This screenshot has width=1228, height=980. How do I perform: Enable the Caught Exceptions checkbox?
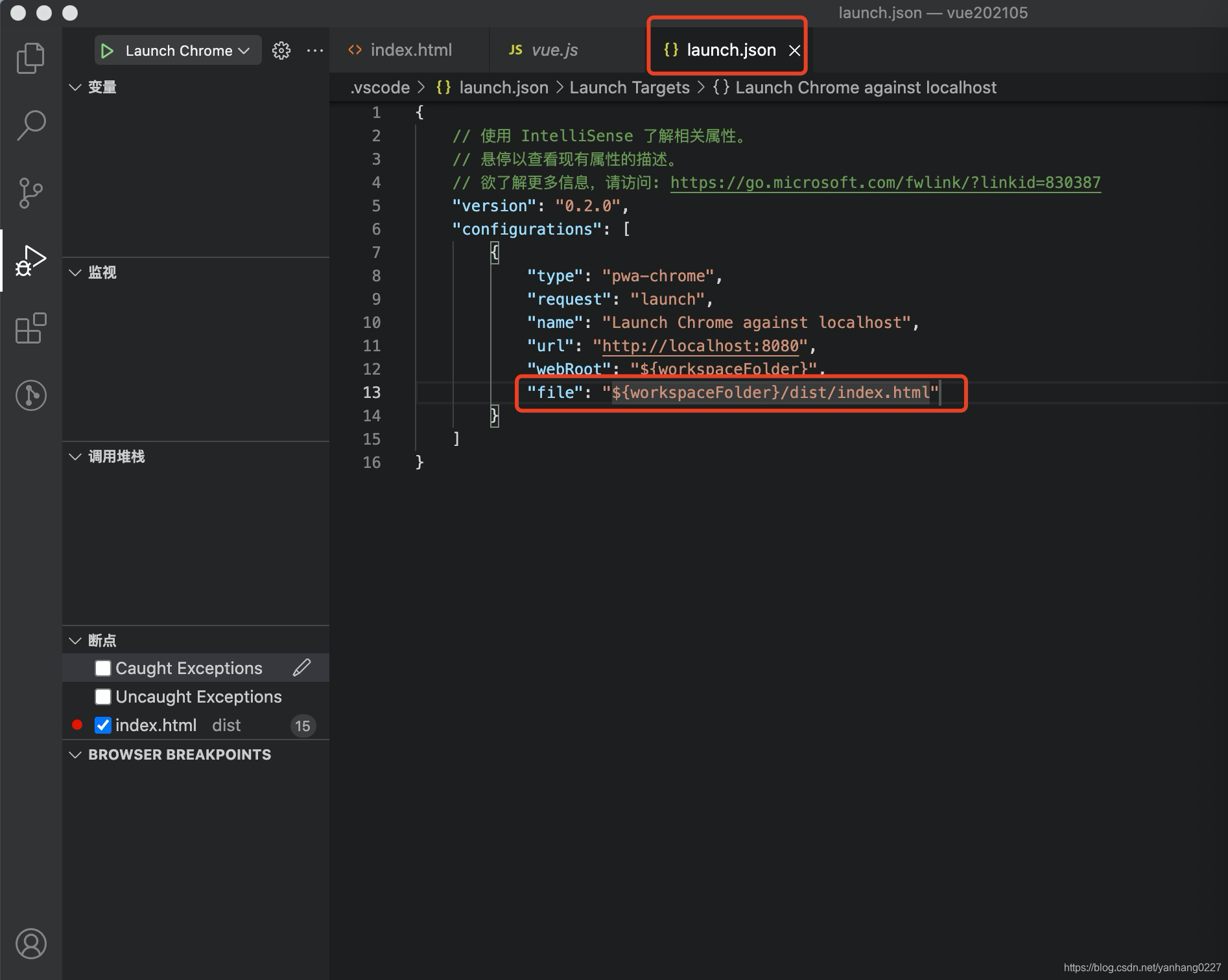102,668
